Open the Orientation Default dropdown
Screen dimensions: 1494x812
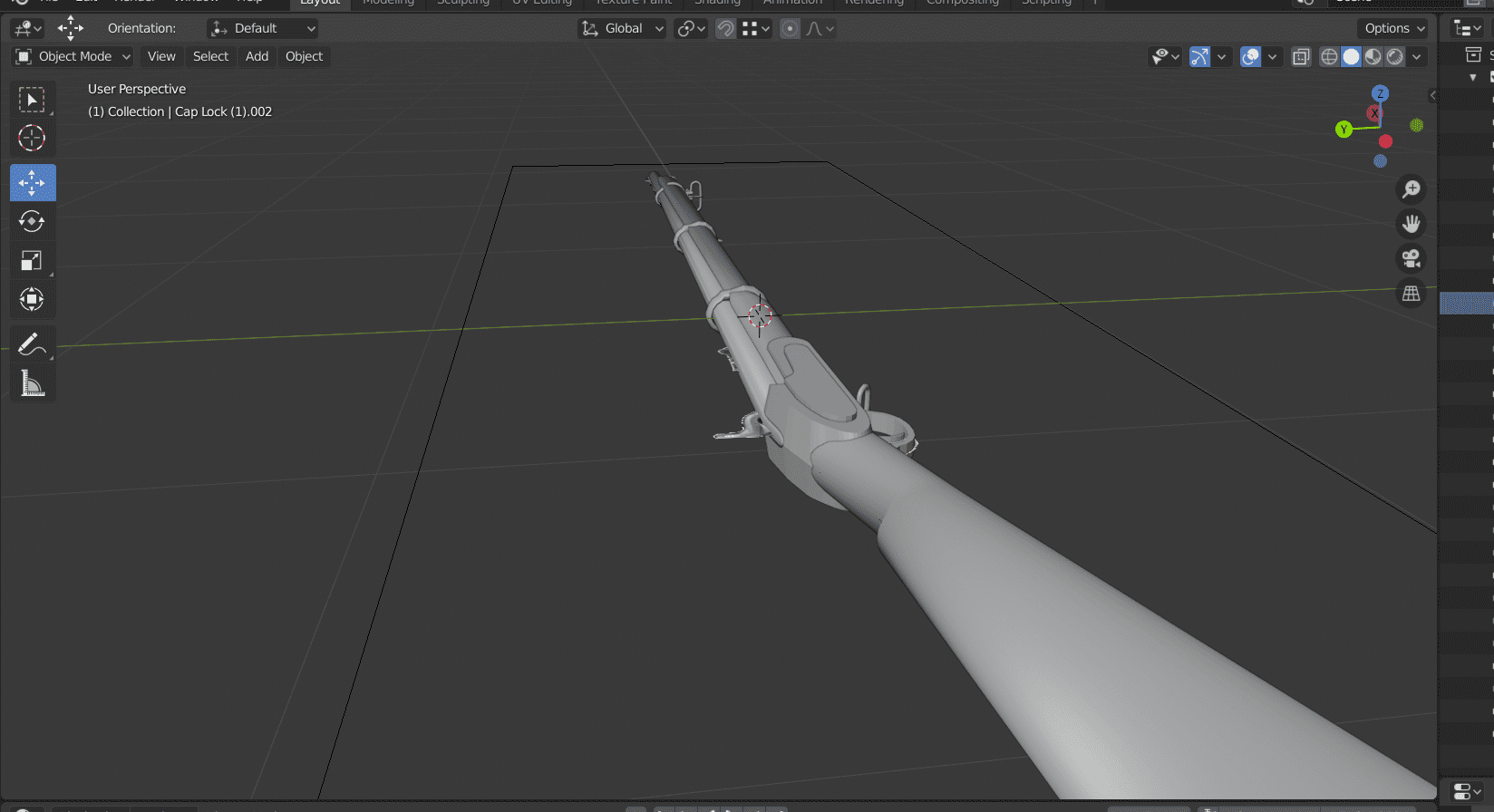tap(263, 29)
